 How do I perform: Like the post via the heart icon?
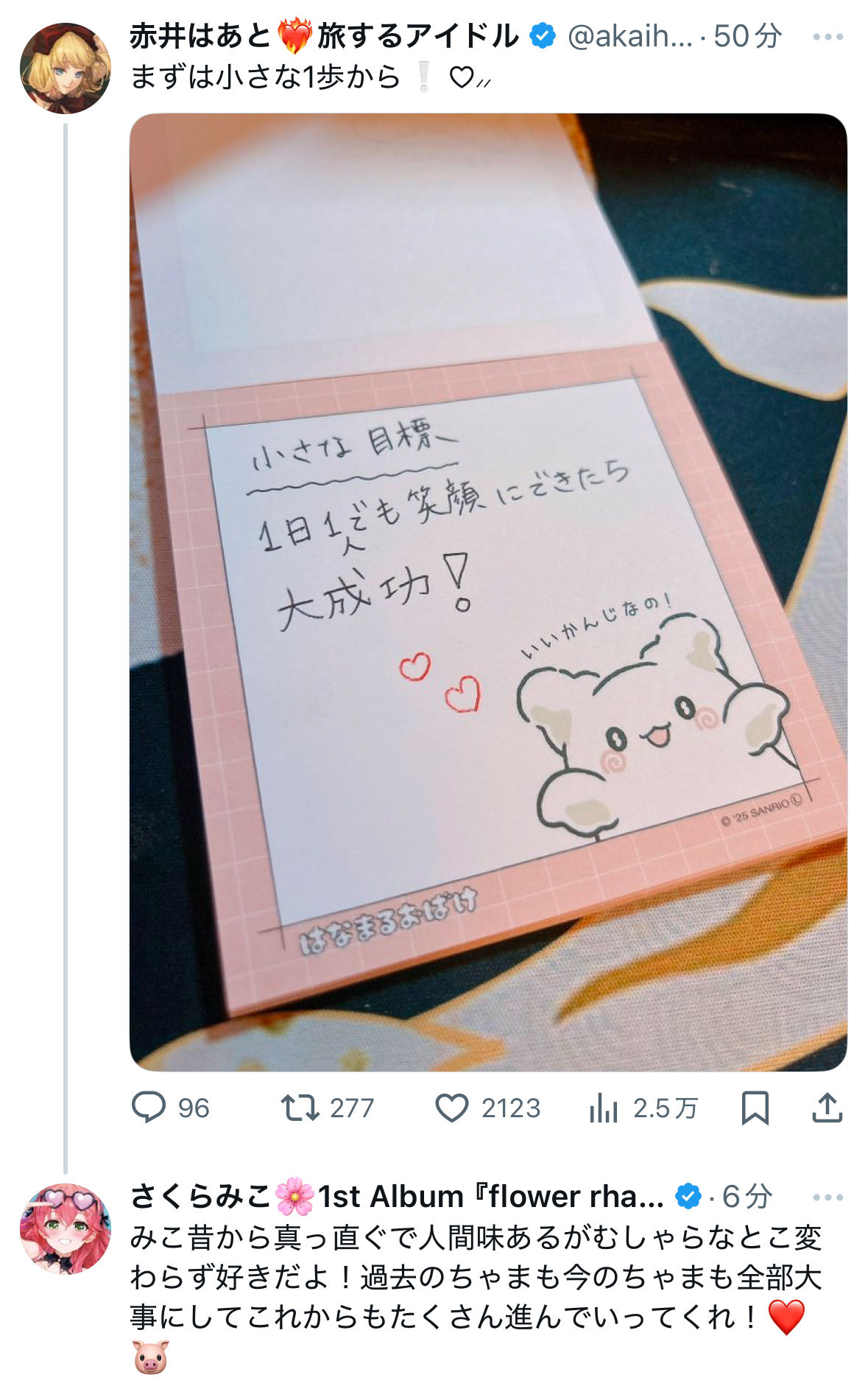(452, 1108)
